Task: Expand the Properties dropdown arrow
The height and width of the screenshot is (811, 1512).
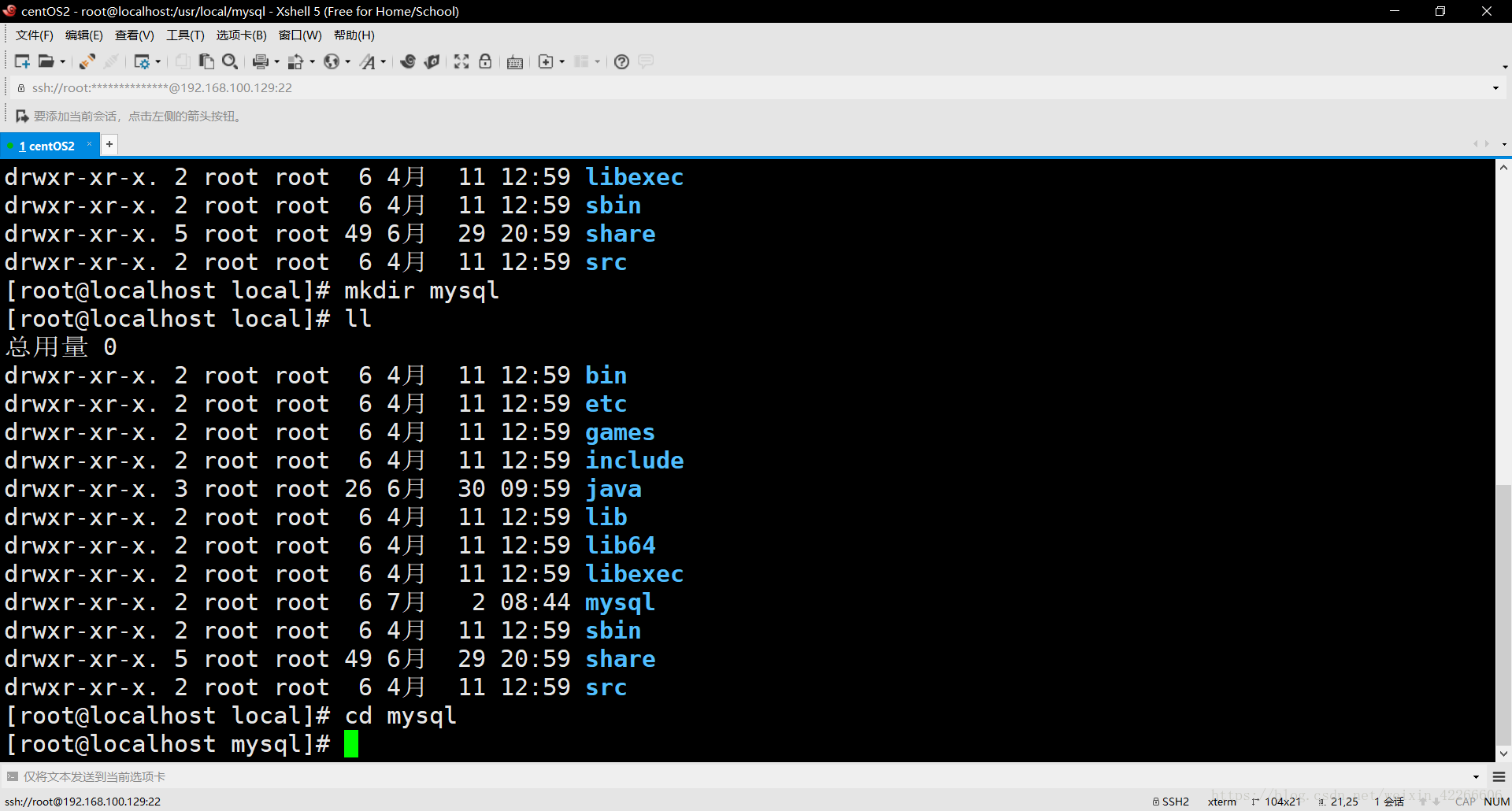Action: click(x=158, y=61)
